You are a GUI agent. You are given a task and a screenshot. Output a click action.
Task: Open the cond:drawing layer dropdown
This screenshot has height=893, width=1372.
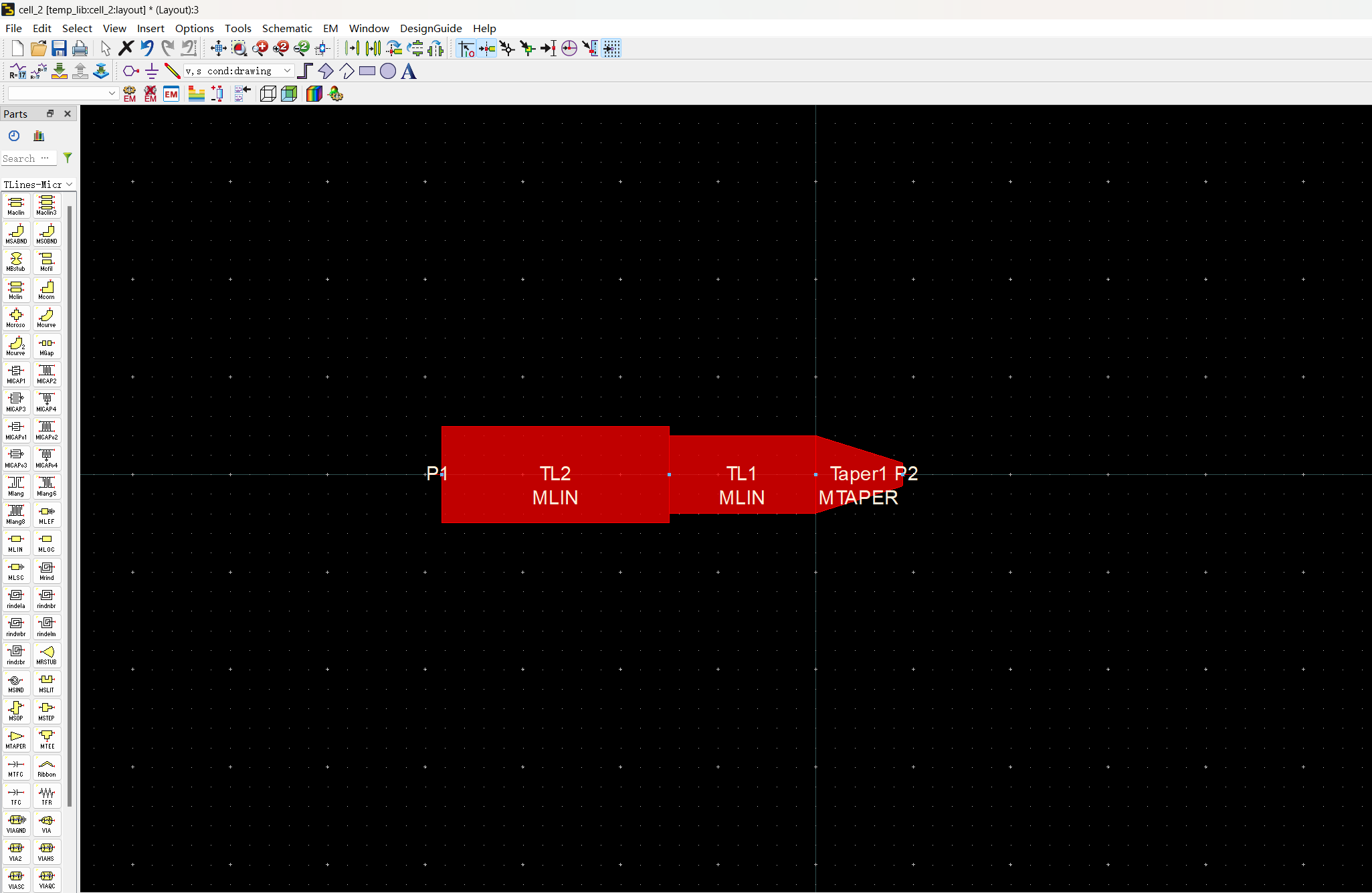coord(239,71)
